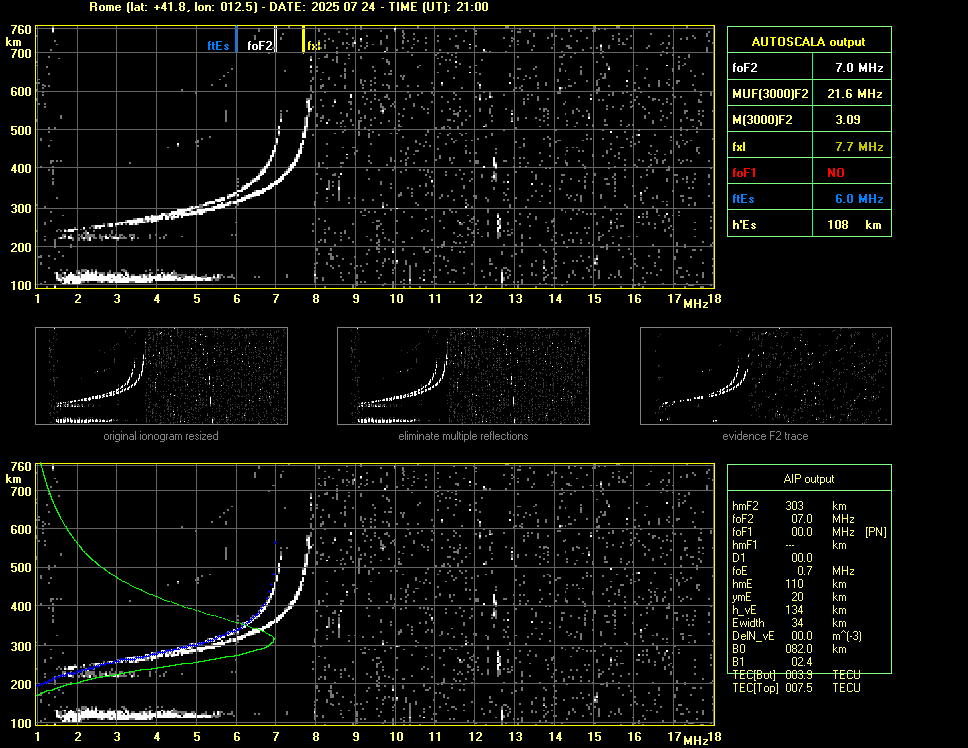This screenshot has width=968, height=748.
Task: Click the foF1 00.0 MHz [PN] row
Action: tap(809, 532)
